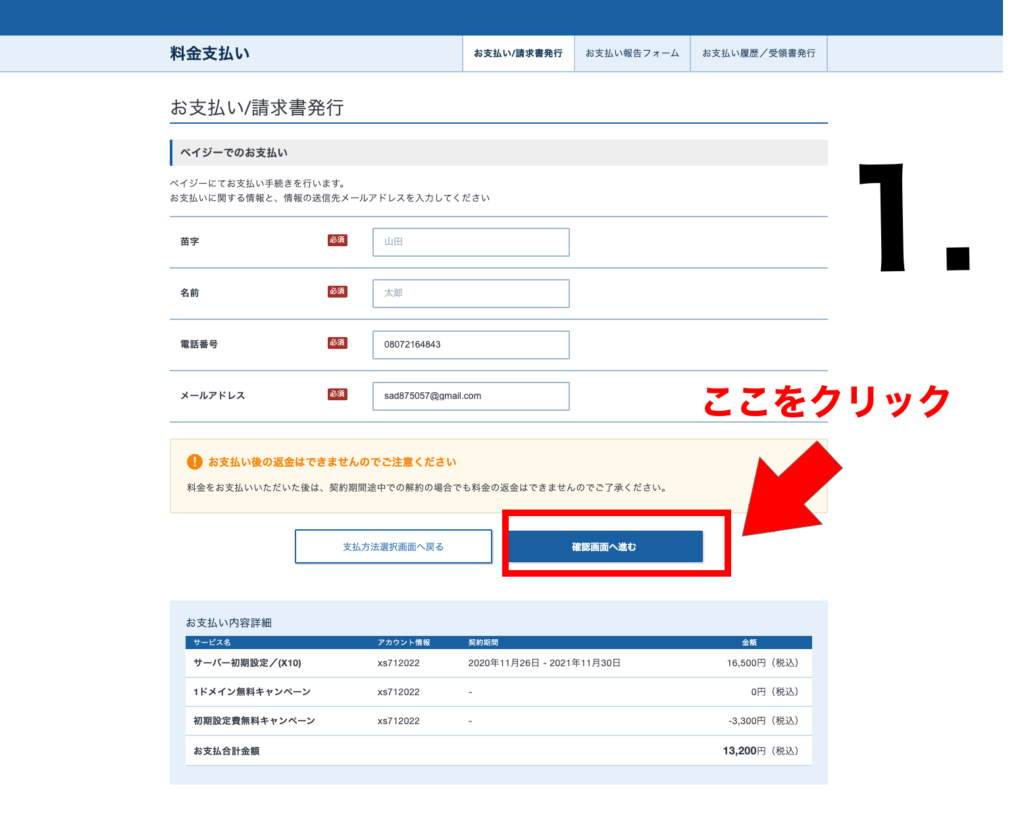Viewport: 1024px width, 840px height.
Task: Click the 必須 badge next to 苗字
Action: [336, 241]
